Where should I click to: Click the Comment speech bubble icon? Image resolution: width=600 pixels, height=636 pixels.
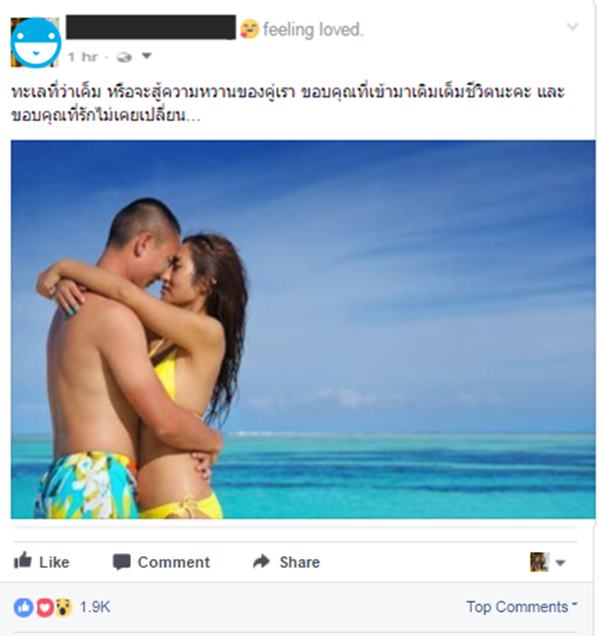click(121, 562)
